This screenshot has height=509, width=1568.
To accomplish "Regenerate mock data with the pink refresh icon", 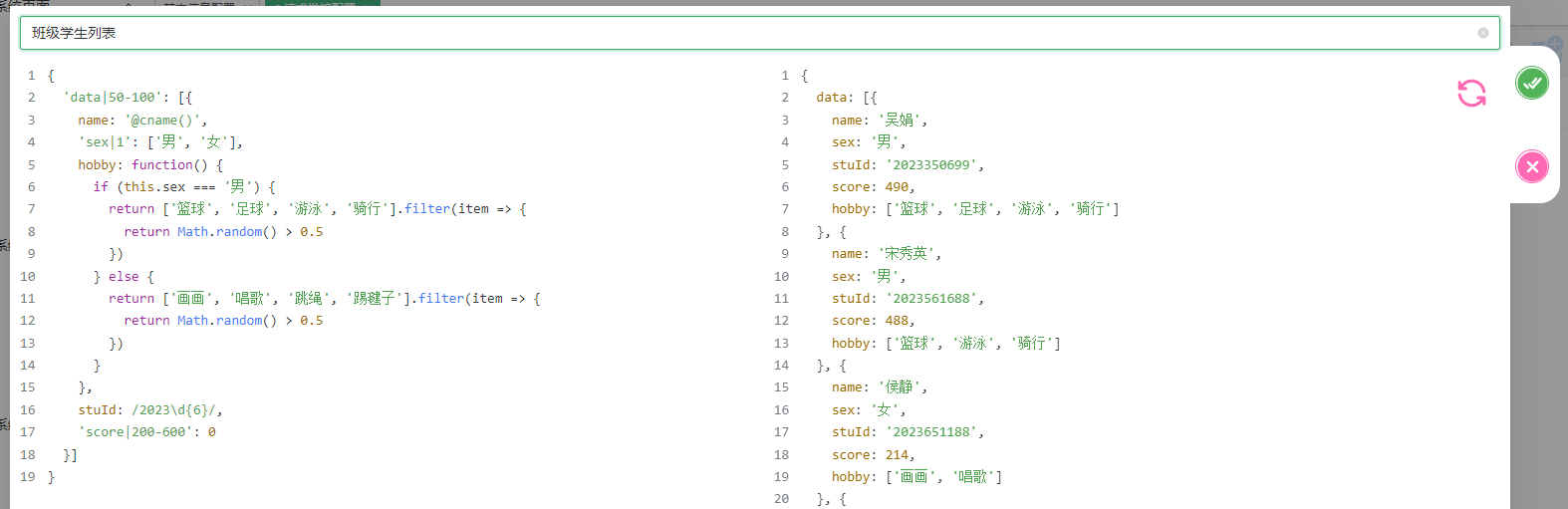I will click(1471, 94).
